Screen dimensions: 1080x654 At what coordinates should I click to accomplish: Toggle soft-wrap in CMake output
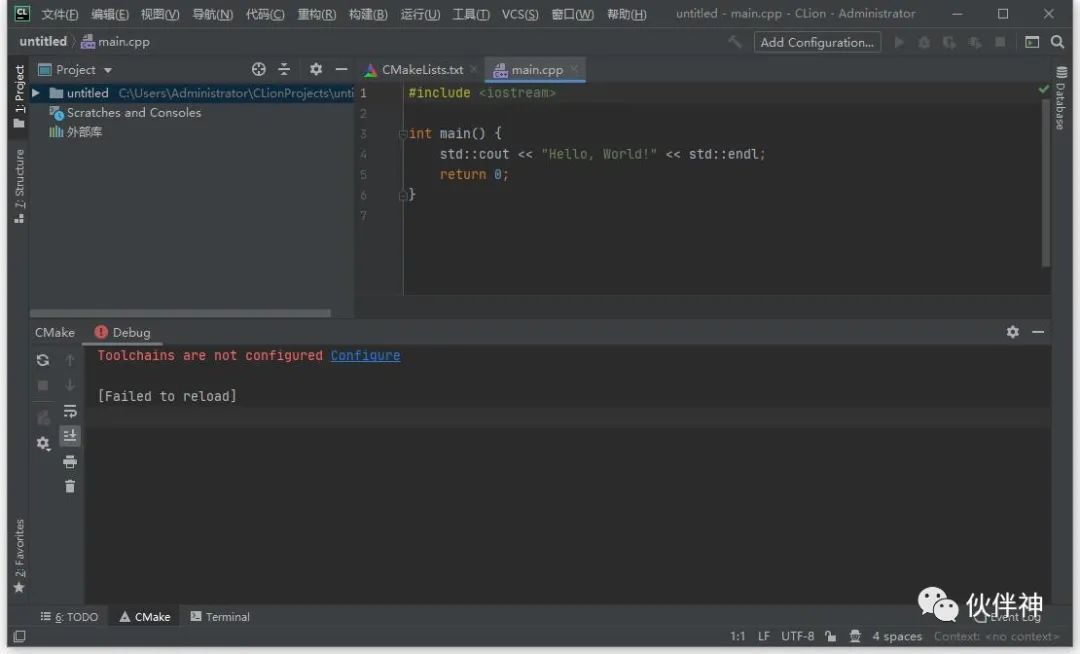[70, 411]
